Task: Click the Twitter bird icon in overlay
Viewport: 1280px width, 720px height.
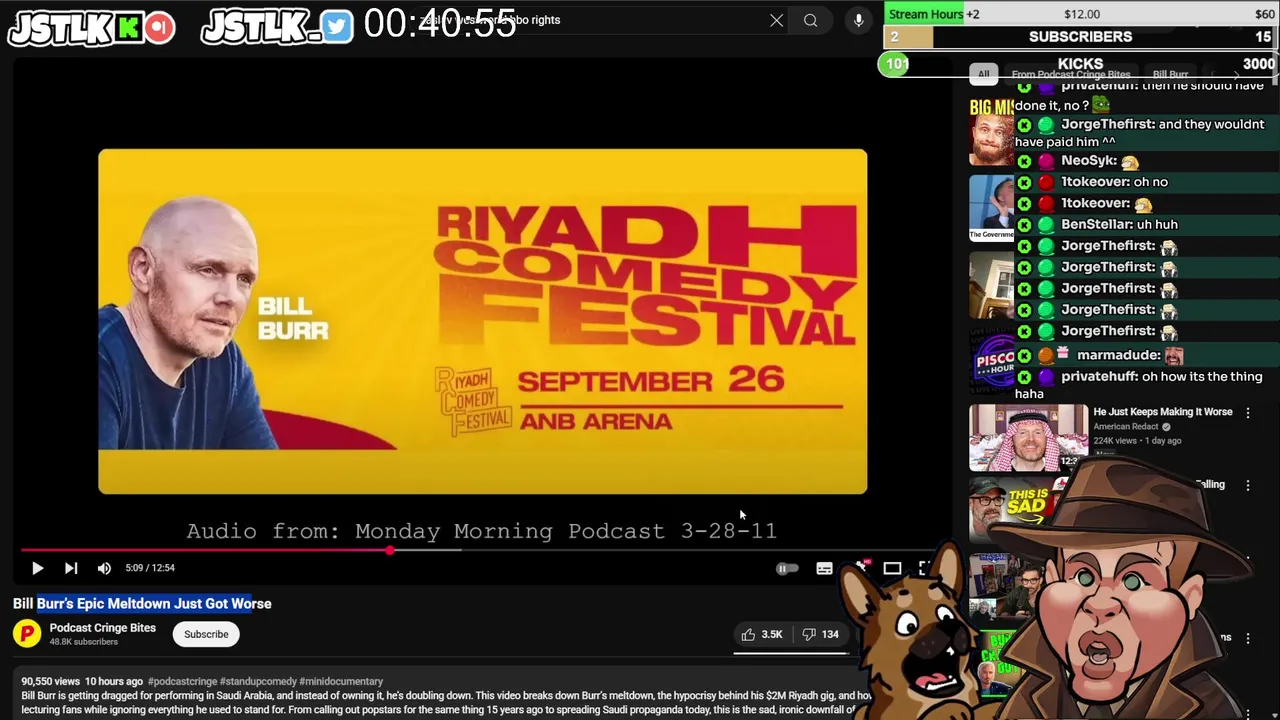Action: pyautogui.click(x=338, y=27)
